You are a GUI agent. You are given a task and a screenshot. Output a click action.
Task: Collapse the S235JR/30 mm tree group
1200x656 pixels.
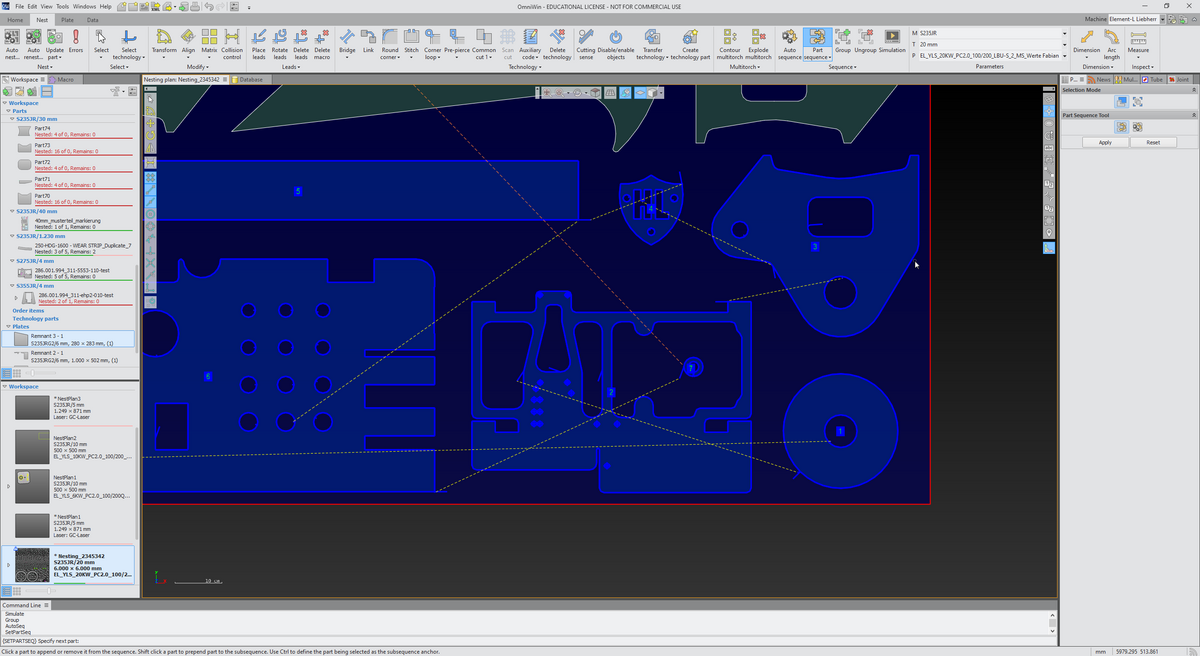click(x=11, y=119)
